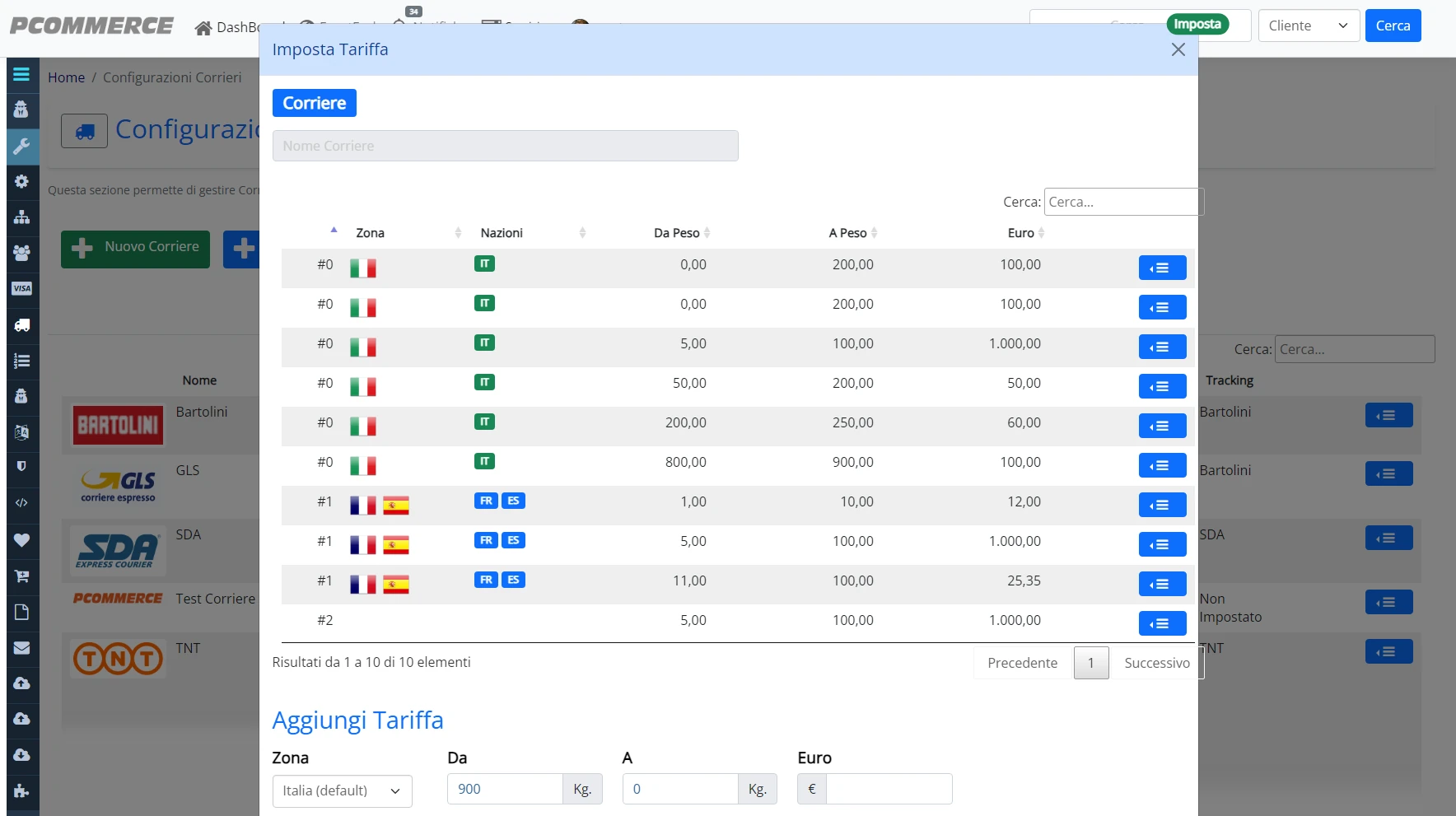Open the document file sidebar icon
Viewport: 1456px width, 816px height.
[21, 612]
